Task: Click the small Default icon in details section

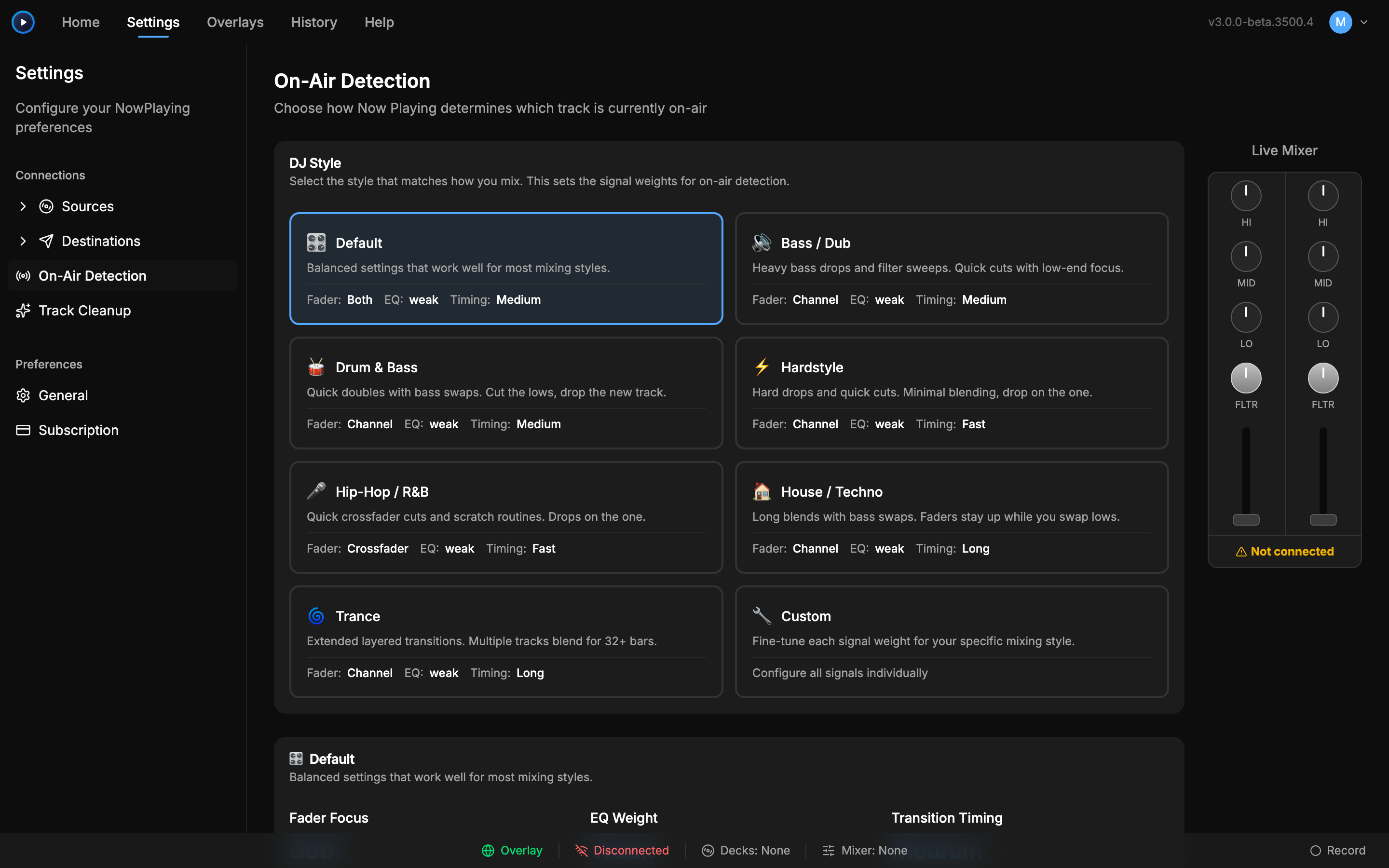Action: (x=296, y=759)
